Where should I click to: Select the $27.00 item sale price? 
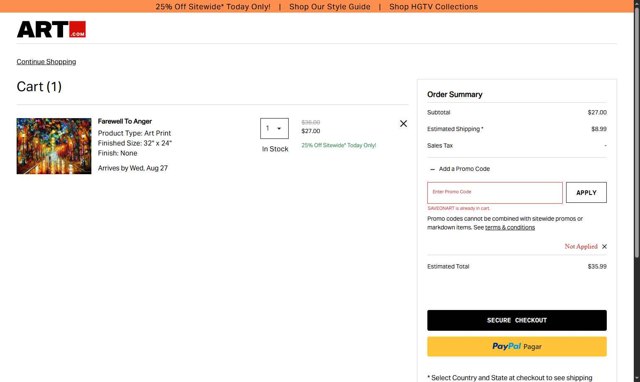point(311,131)
